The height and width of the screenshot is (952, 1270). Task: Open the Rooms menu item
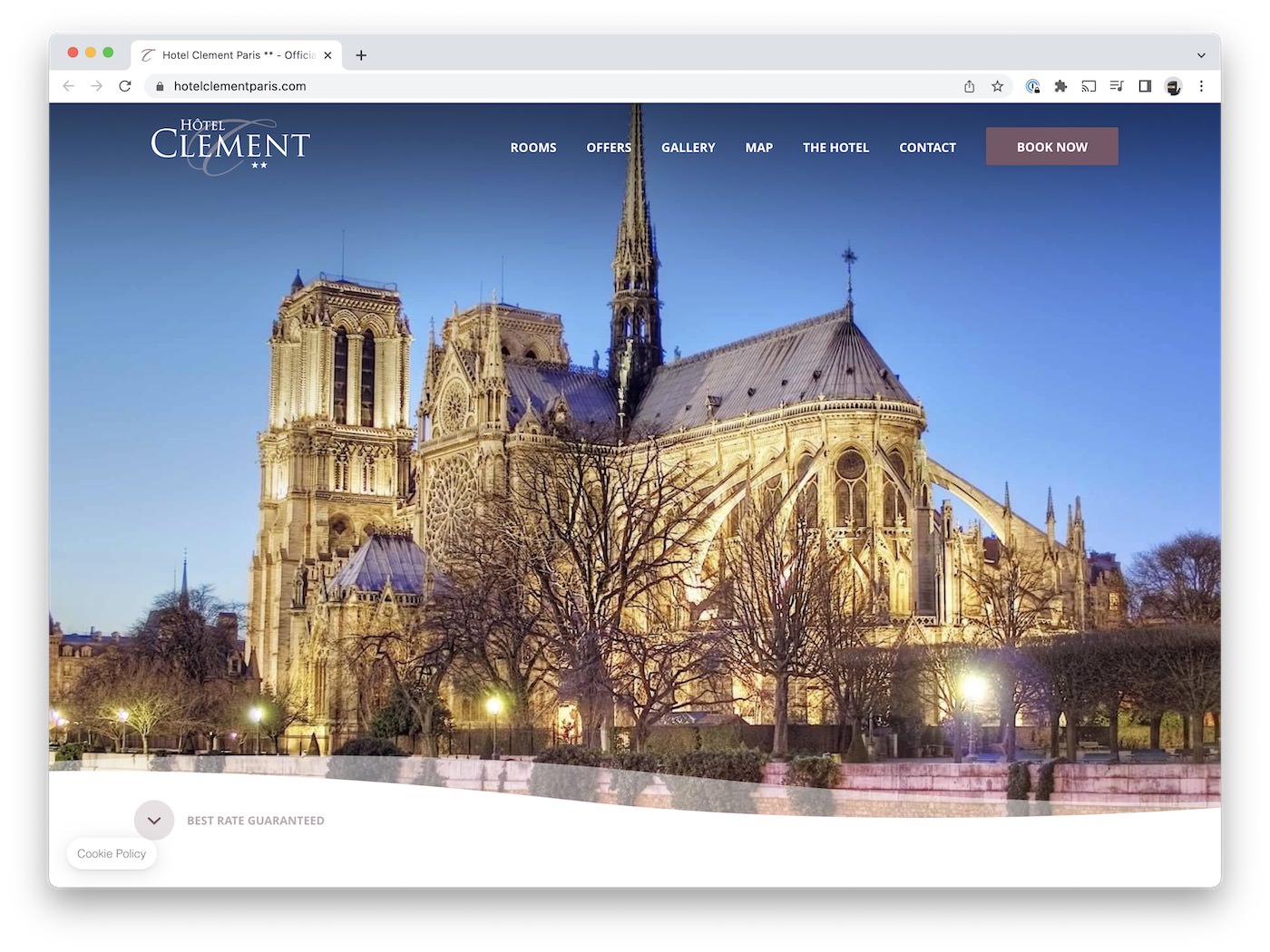coord(533,148)
